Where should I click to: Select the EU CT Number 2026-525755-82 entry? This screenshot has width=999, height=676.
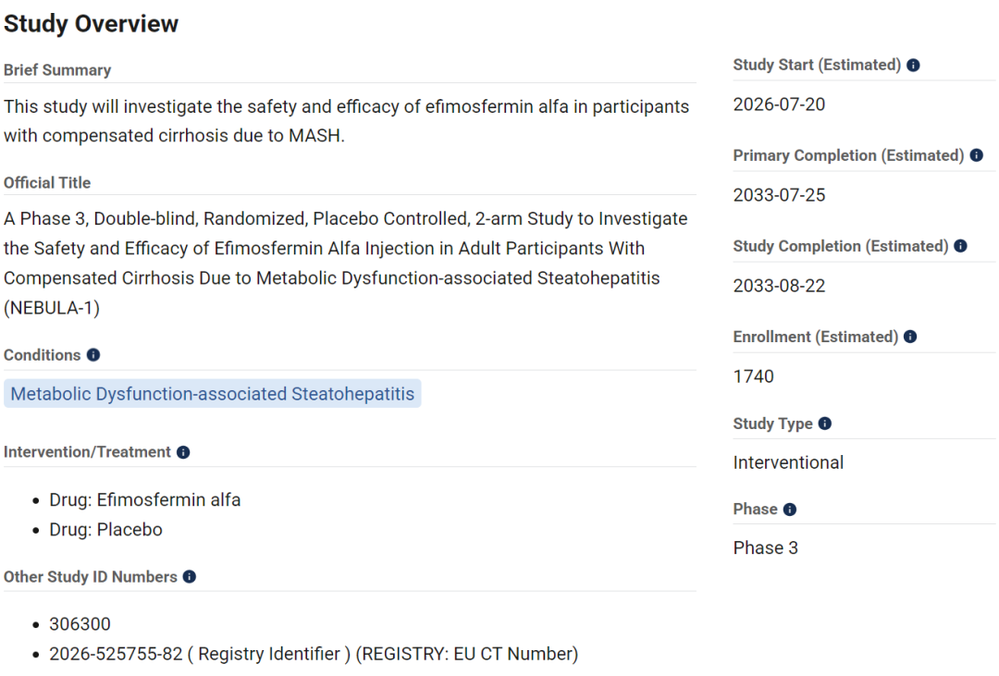[x=313, y=654]
